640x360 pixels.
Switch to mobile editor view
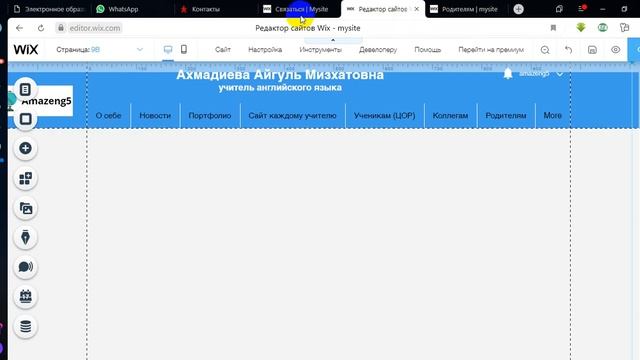click(x=184, y=49)
